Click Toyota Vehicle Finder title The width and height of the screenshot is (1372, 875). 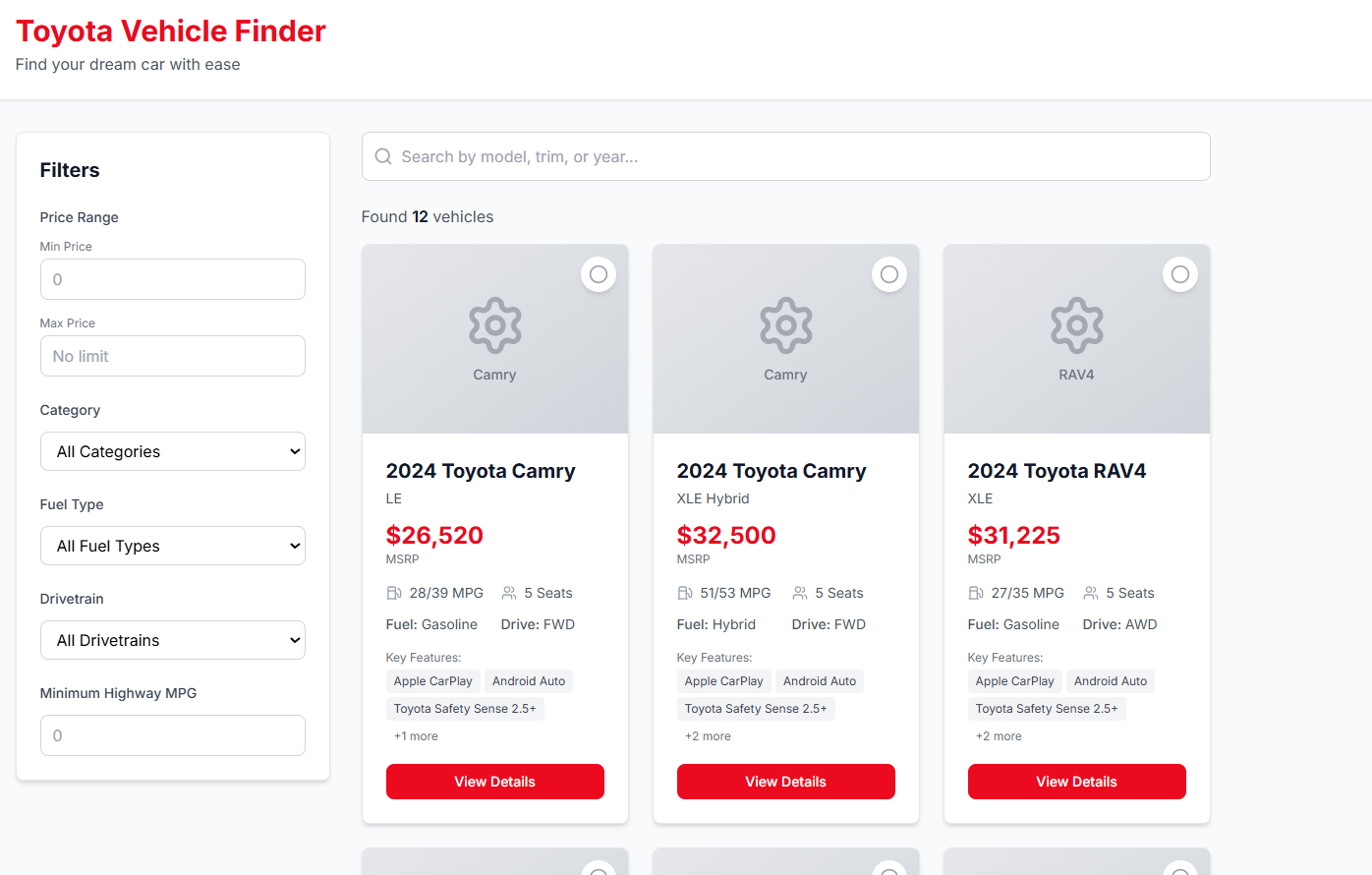coord(171,31)
